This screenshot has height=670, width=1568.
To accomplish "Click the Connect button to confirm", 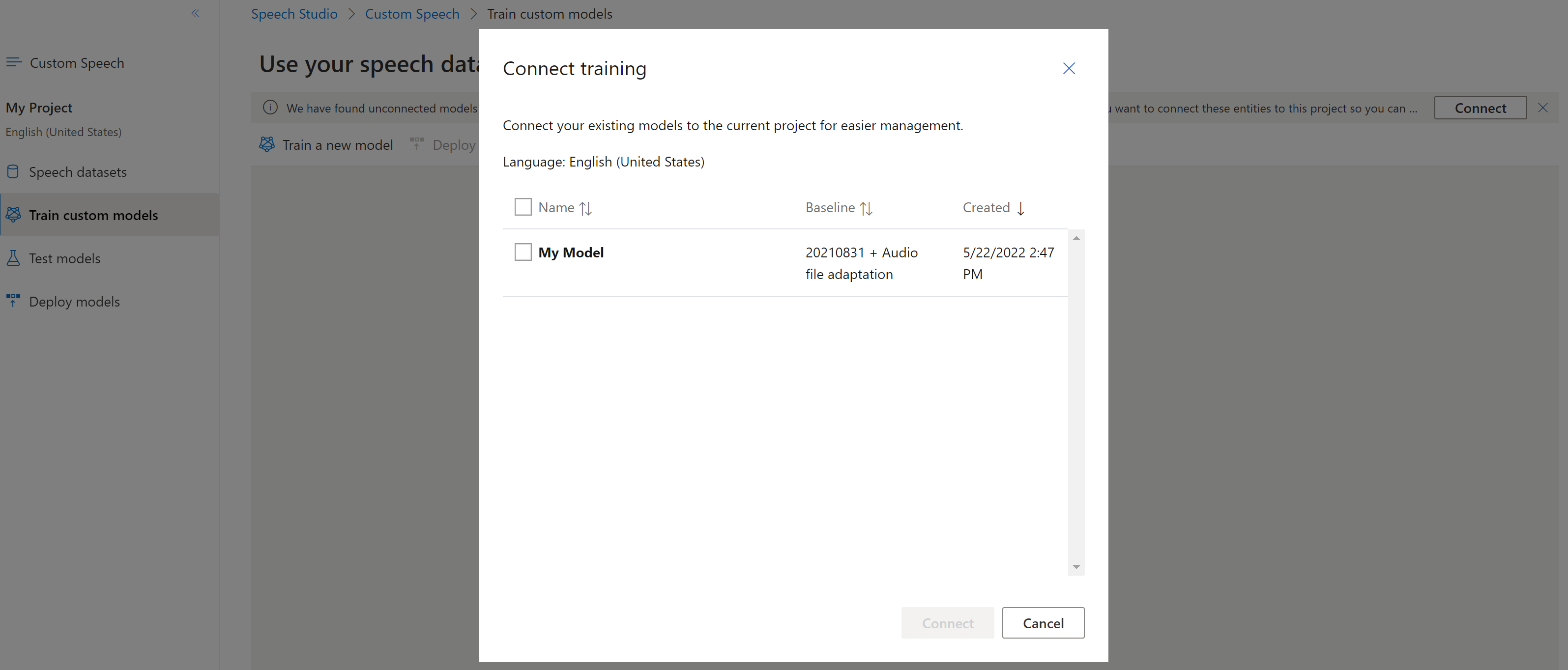I will click(x=947, y=622).
